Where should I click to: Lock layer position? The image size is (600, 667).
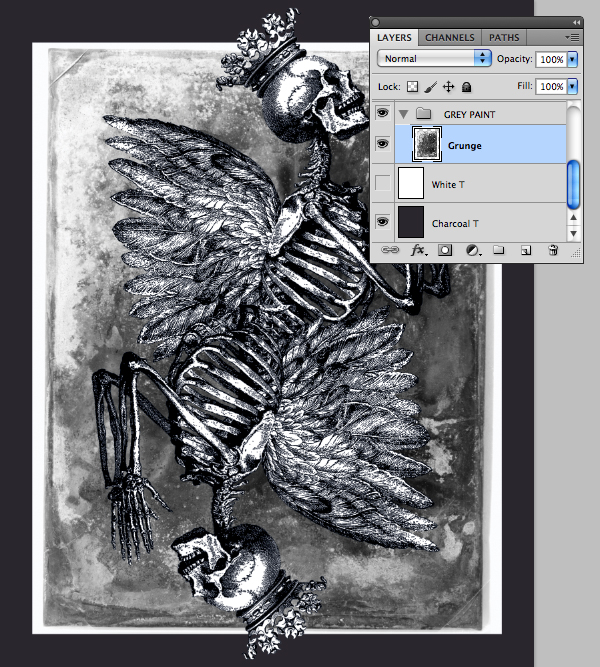449,87
